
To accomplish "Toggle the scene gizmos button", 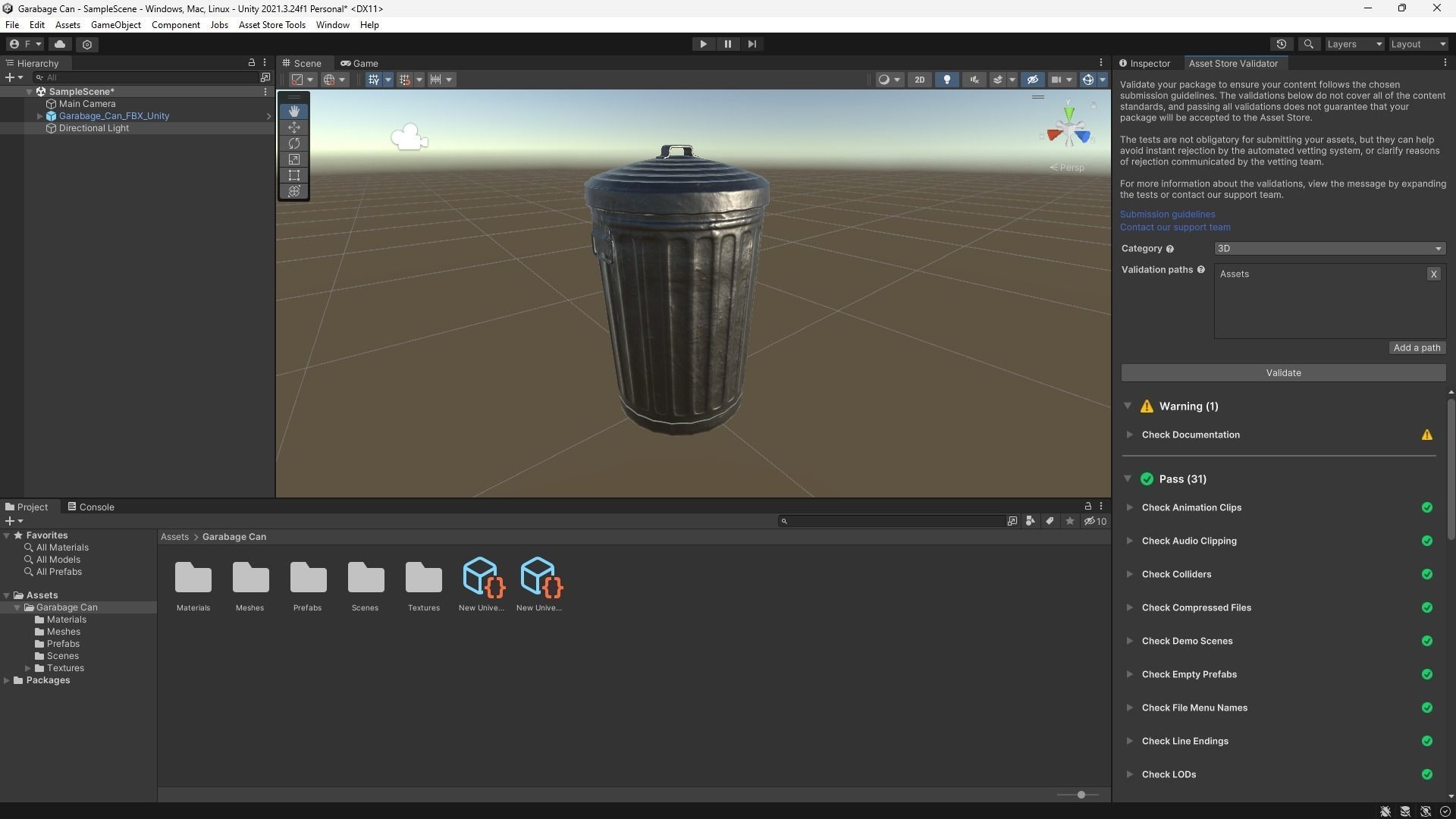I will coord(1087,80).
